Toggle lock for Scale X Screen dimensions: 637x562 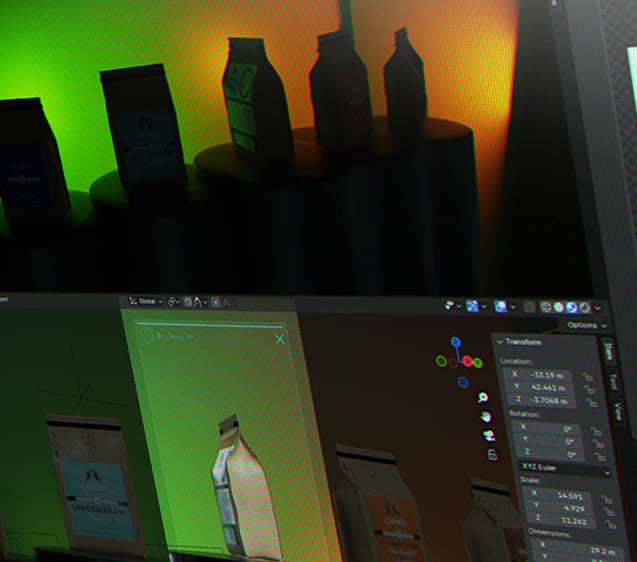(x=606, y=499)
